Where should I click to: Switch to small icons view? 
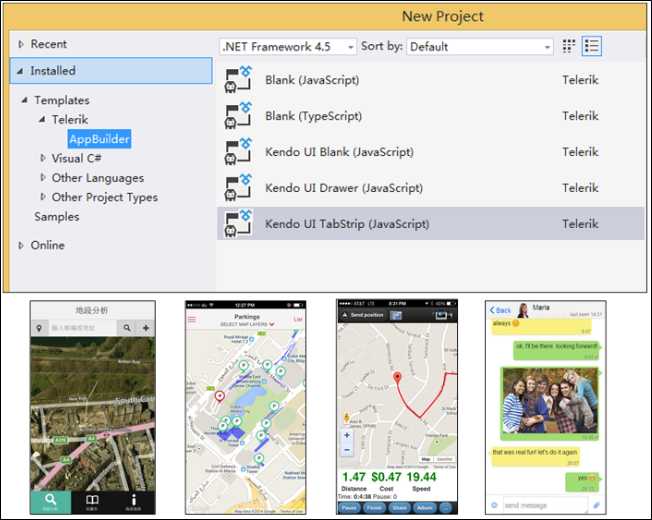point(568,46)
